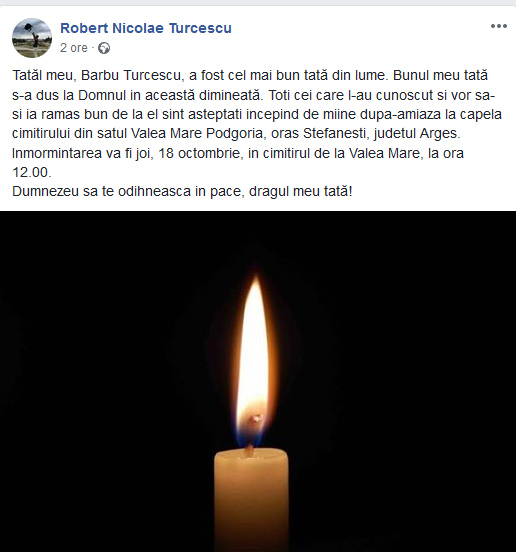Image resolution: width=516 pixels, height=552 pixels.
Task: Click the globe public privacy icon
Action: click(x=104, y=48)
